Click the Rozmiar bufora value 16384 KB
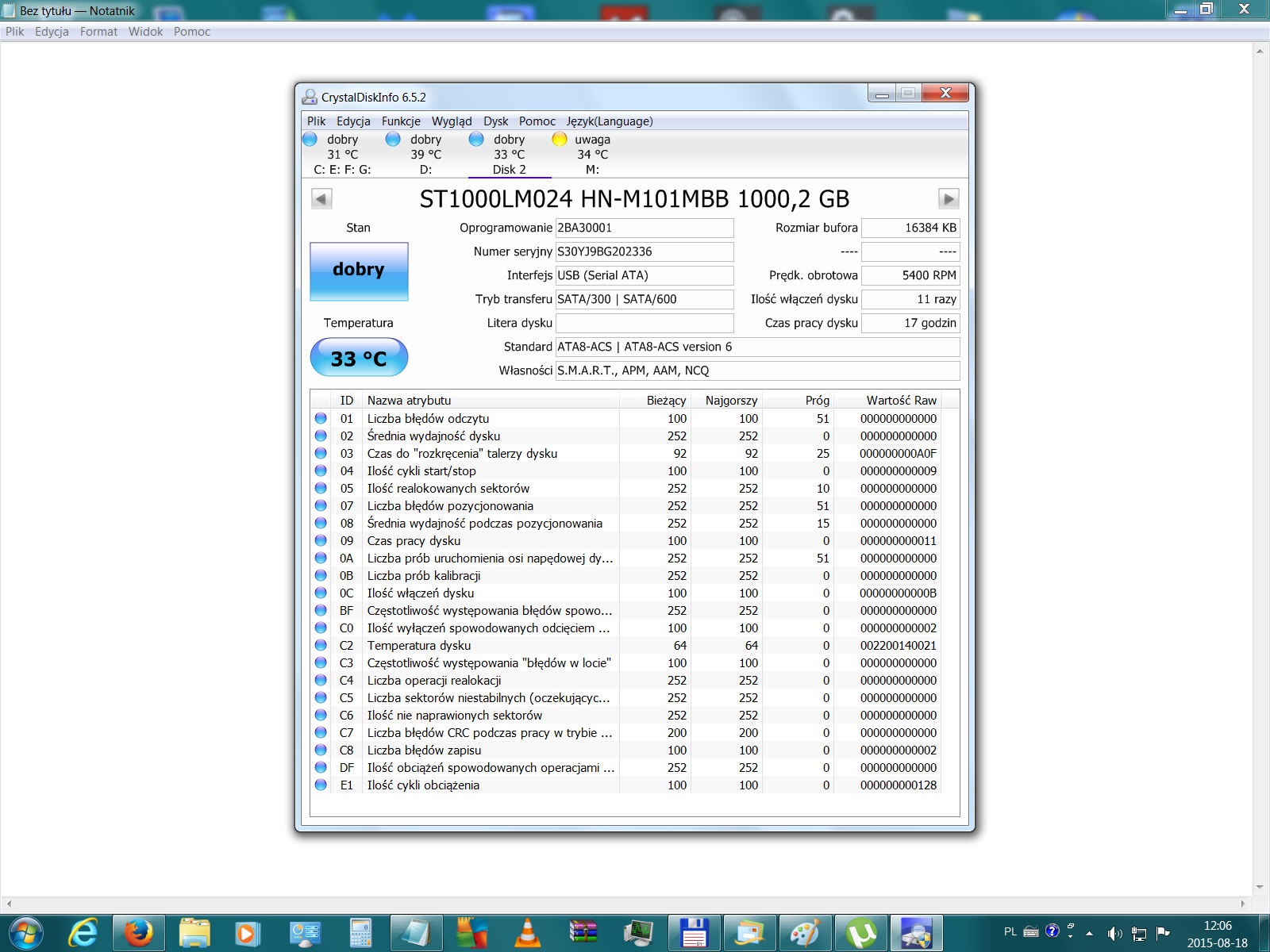The width and height of the screenshot is (1270, 952). (910, 228)
